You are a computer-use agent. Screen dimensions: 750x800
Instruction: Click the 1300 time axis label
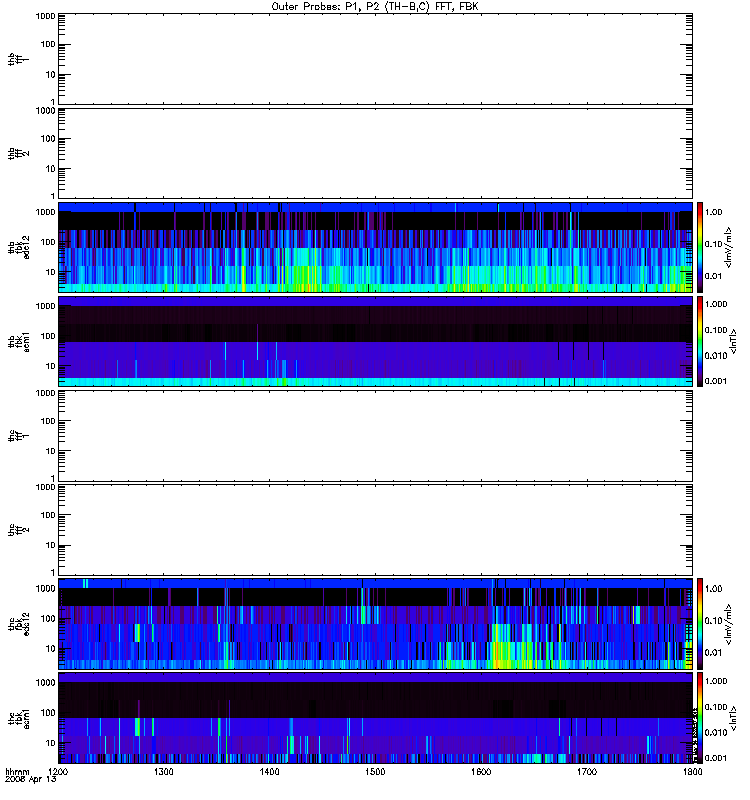(163, 771)
